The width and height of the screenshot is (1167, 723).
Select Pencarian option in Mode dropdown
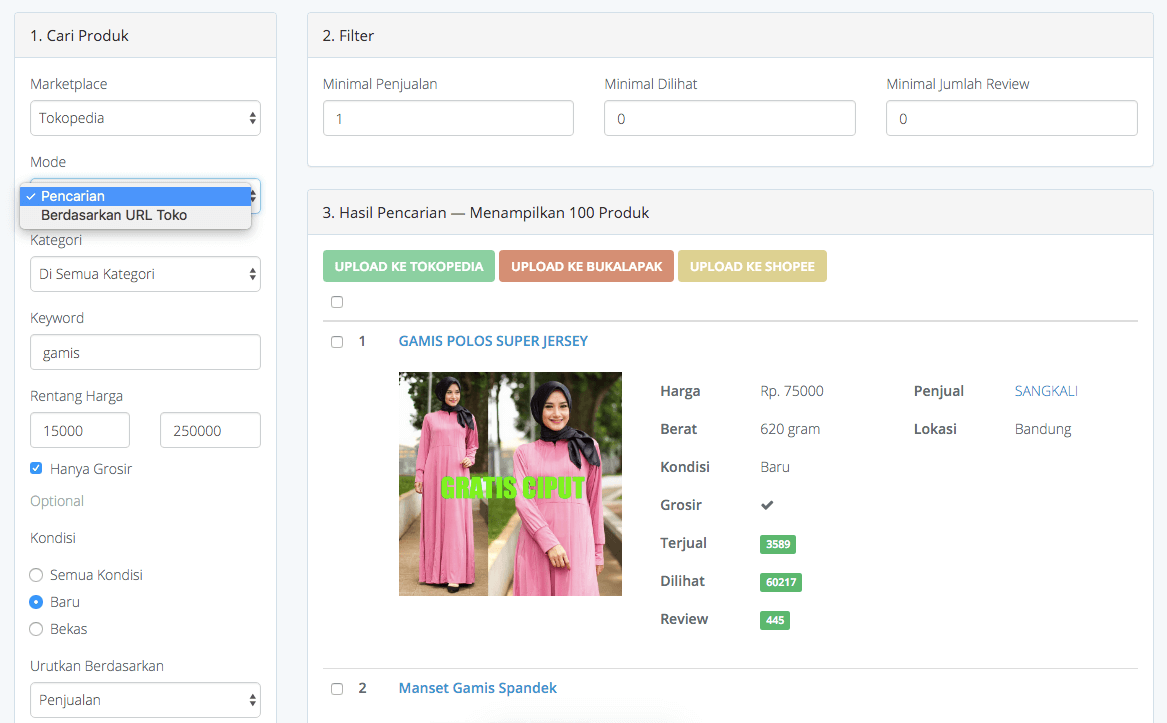click(x=135, y=196)
